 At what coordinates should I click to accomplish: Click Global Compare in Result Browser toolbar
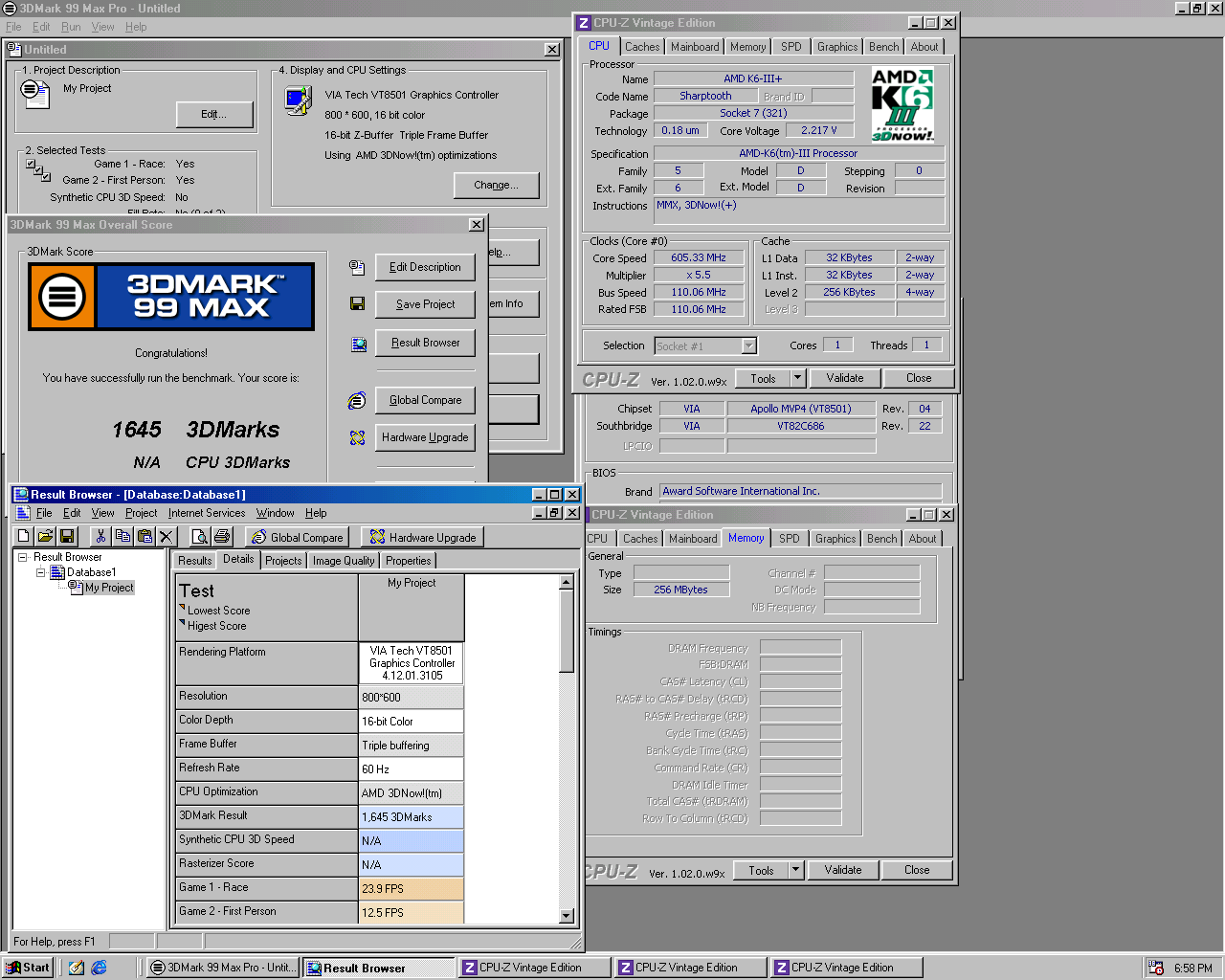[297, 537]
